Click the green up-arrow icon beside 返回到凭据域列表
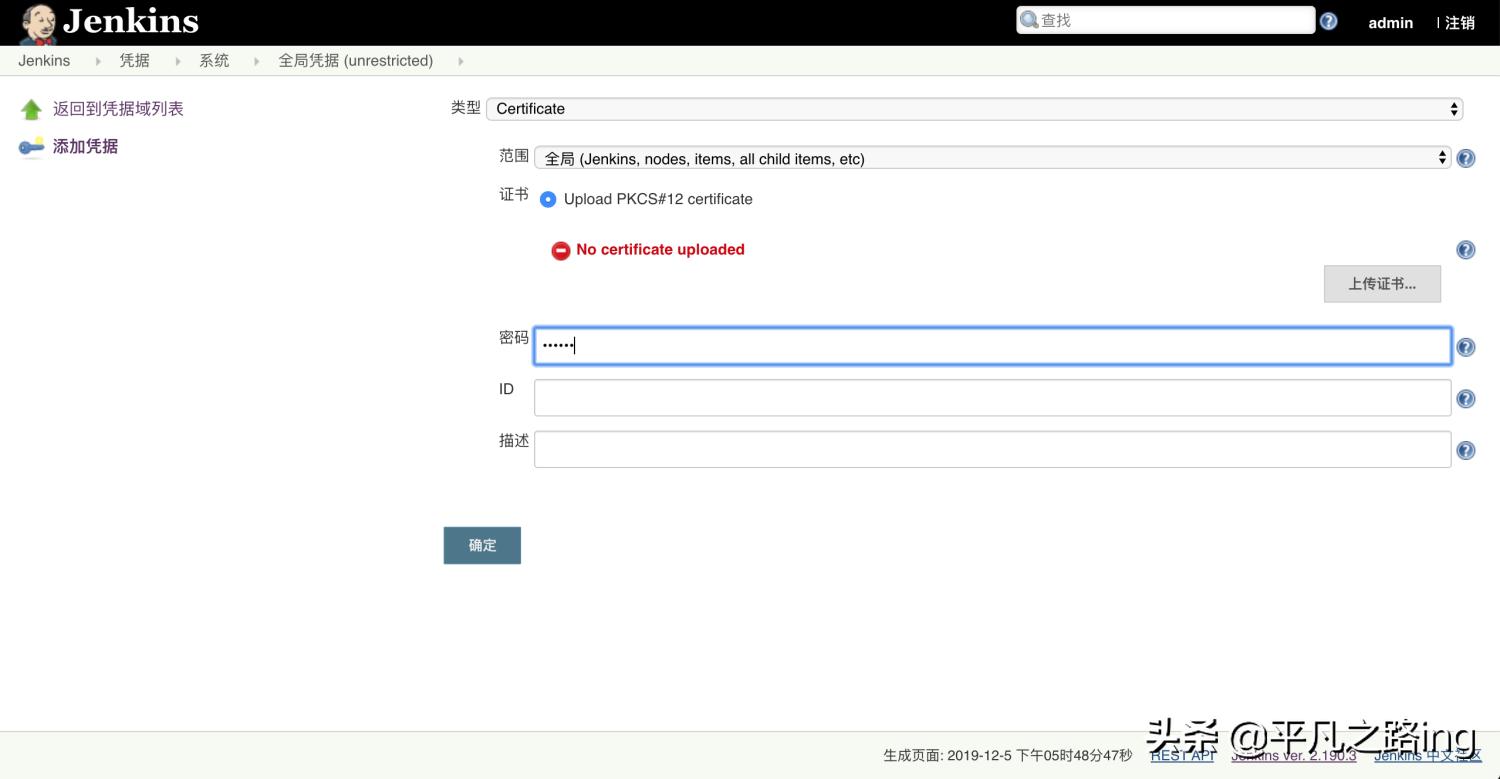The image size is (1500, 779). pos(30,108)
